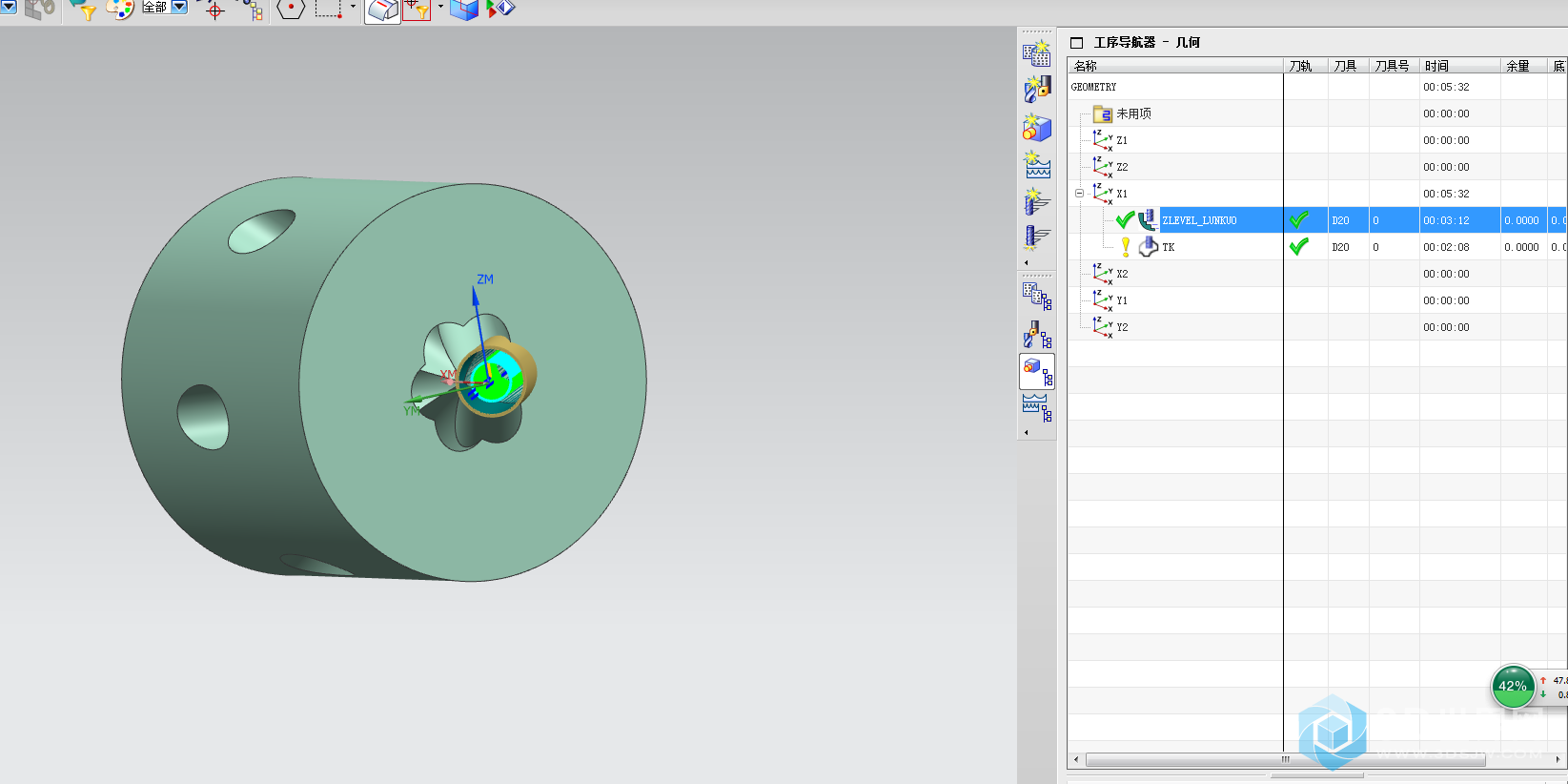Sort by the 刀轨 column header
This screenshot has height=784, width=1568.
[x=1306, y=66]
